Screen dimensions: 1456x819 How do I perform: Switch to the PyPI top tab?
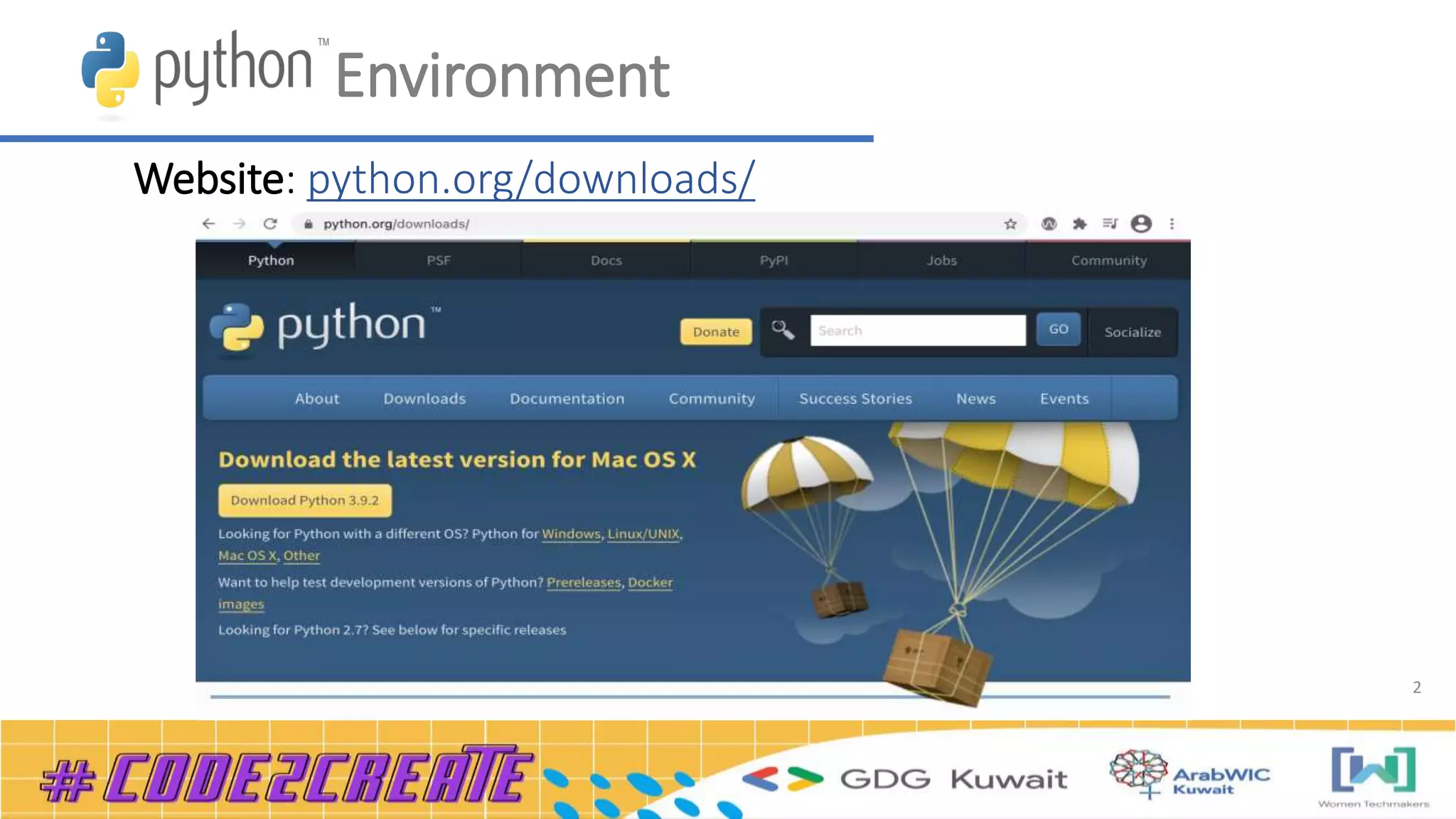(773, 260)
